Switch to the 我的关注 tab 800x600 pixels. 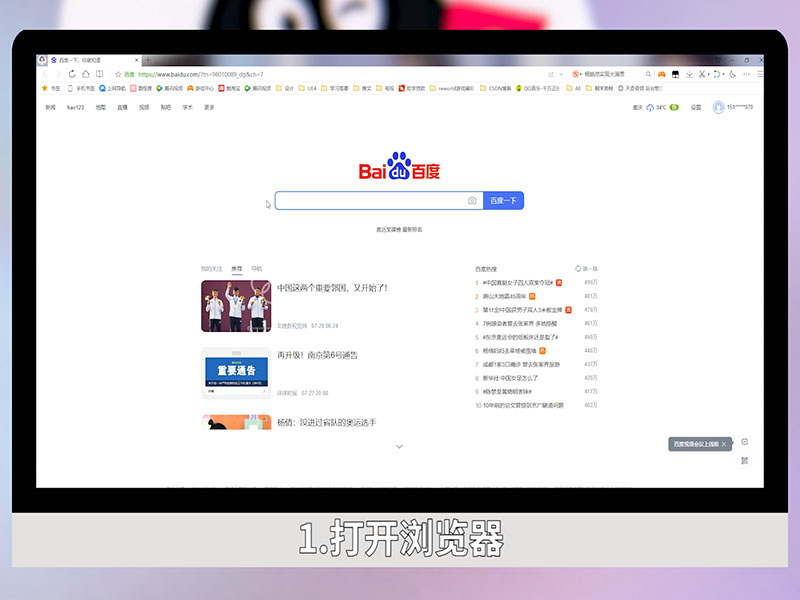(211, 269)
